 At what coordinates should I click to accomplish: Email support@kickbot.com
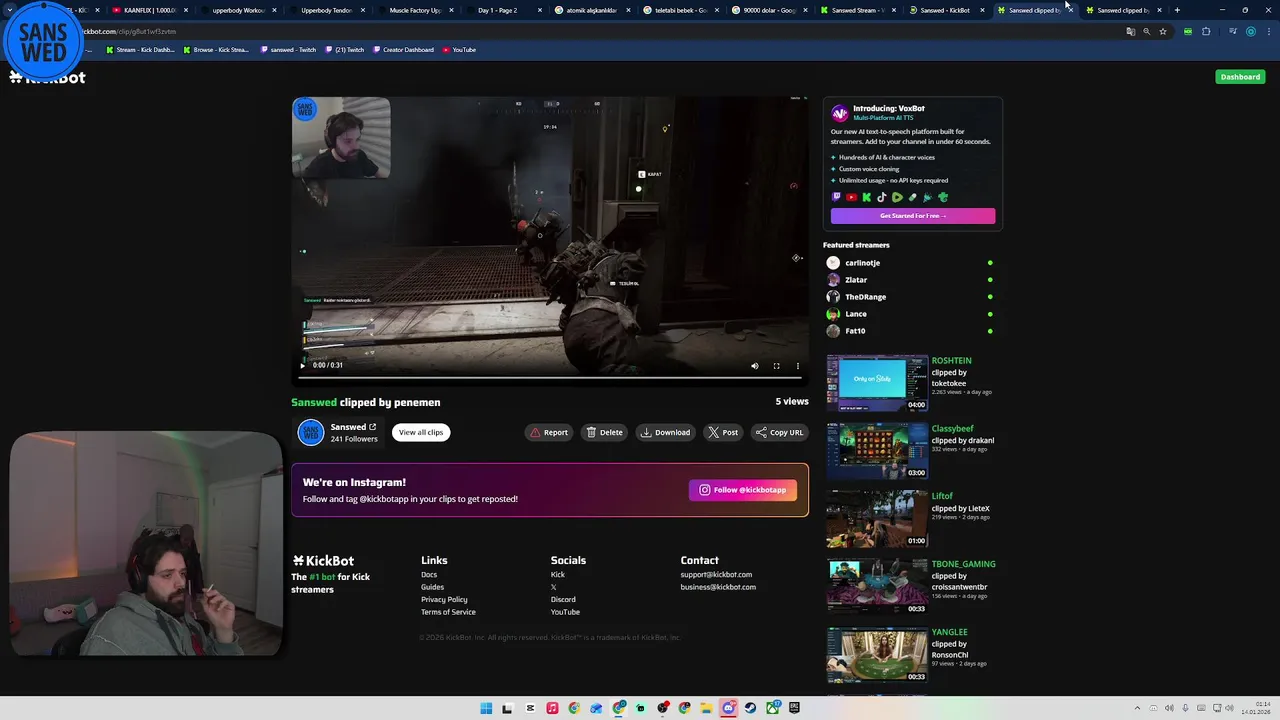click(x=716, y=575)
